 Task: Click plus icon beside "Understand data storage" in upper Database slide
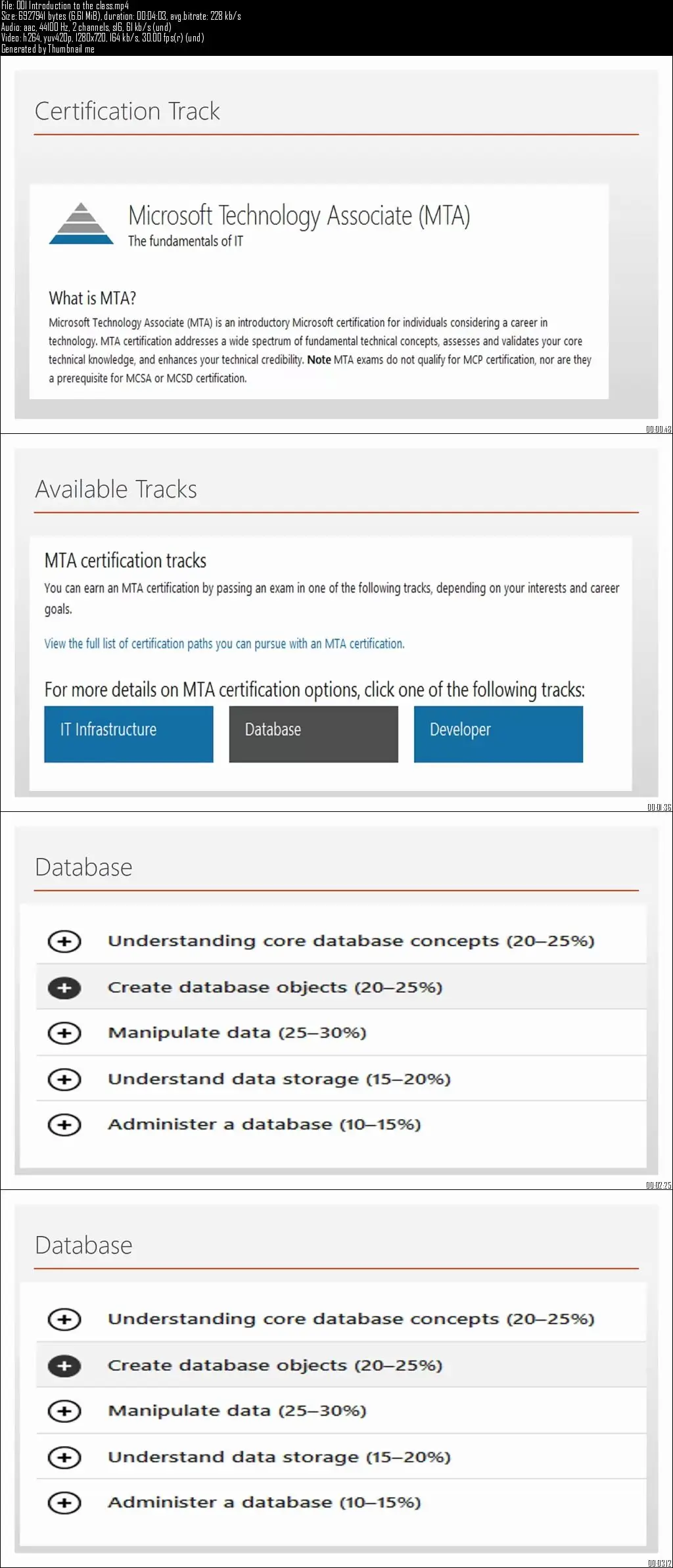[x=64, y=1079]
